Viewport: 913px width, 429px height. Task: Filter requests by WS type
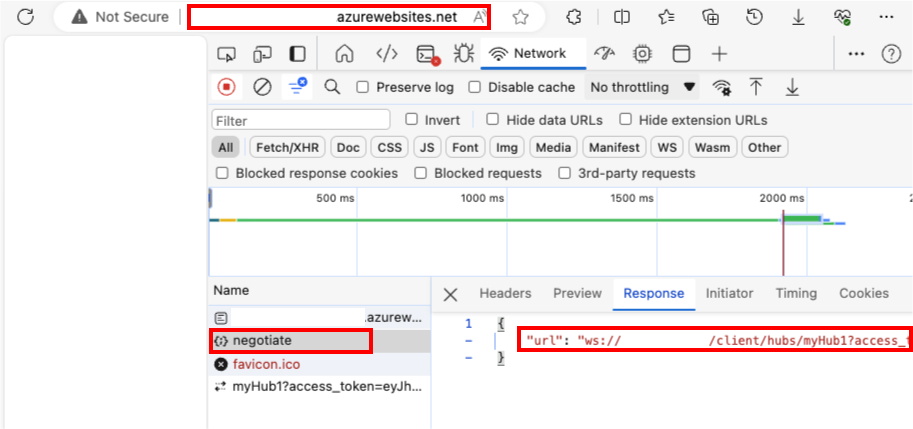point(667,147)
